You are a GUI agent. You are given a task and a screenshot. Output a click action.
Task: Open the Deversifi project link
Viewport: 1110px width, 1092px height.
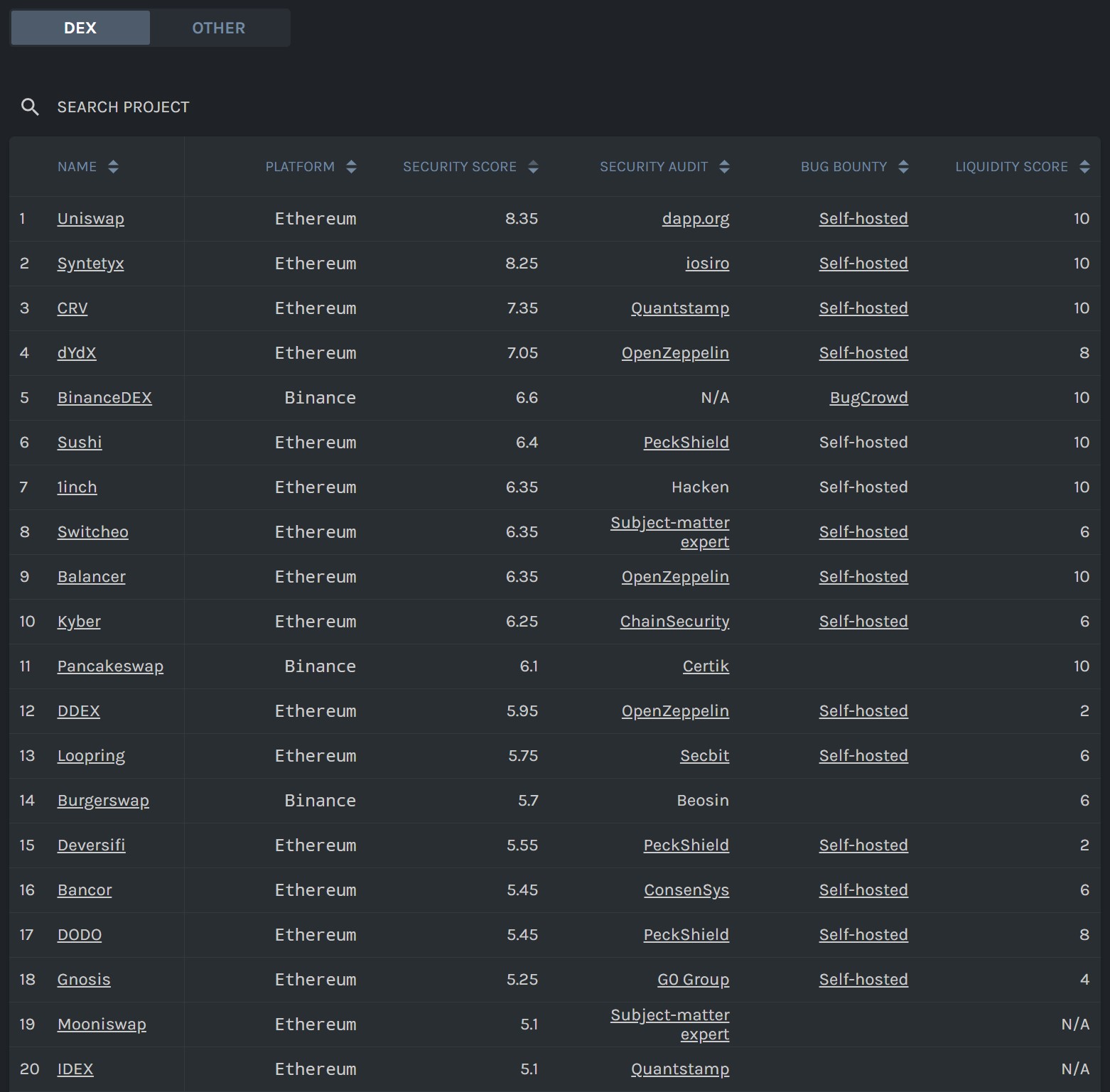pyautogui.click(x=92, y=845)
